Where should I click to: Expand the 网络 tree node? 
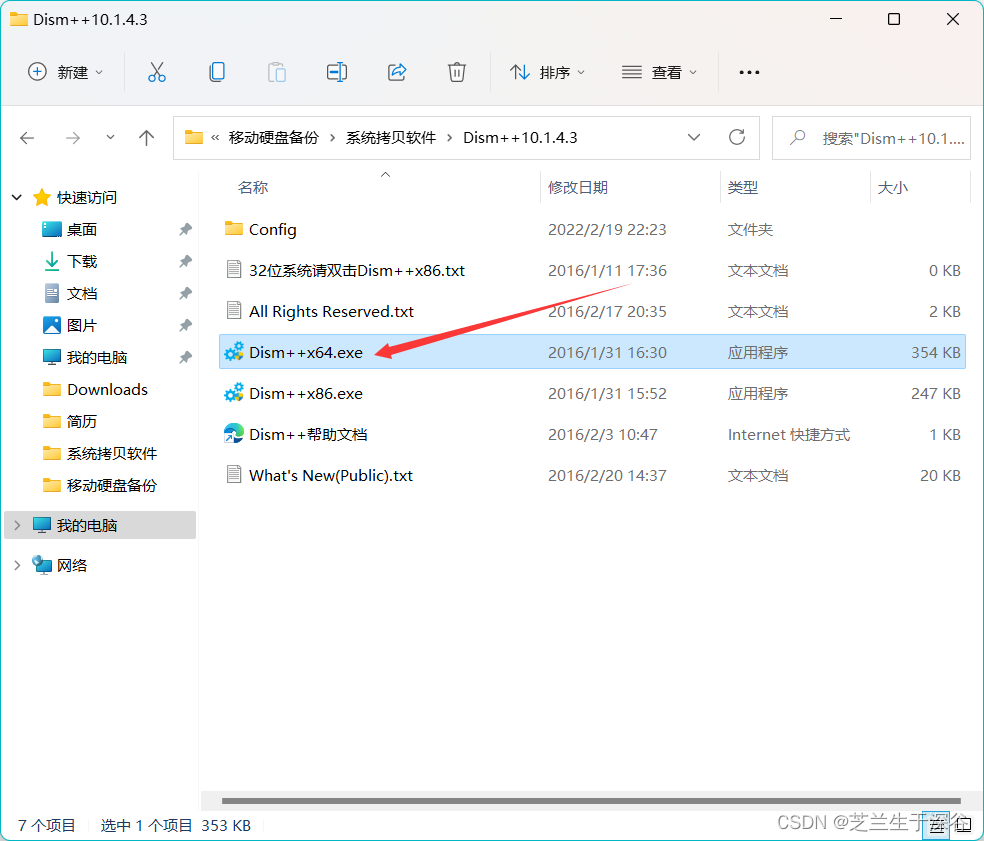[x=17, y=565]
